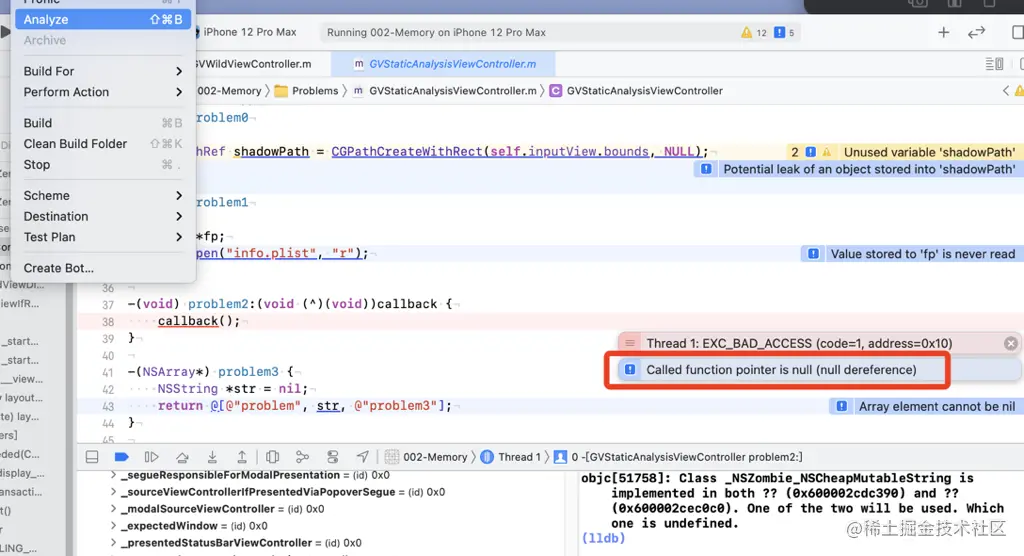Viewport: 1024px width, 556px height.
Task: Click the icon beside Potential leak message
Action: point(706,169)
